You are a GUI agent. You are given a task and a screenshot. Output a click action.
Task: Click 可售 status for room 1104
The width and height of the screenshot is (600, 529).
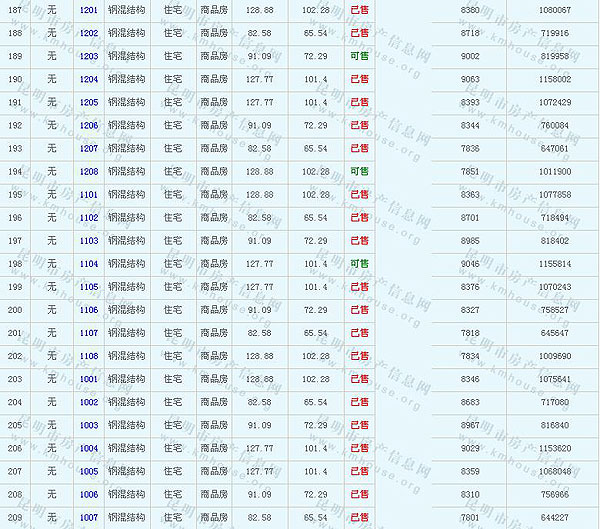(359, 264)
